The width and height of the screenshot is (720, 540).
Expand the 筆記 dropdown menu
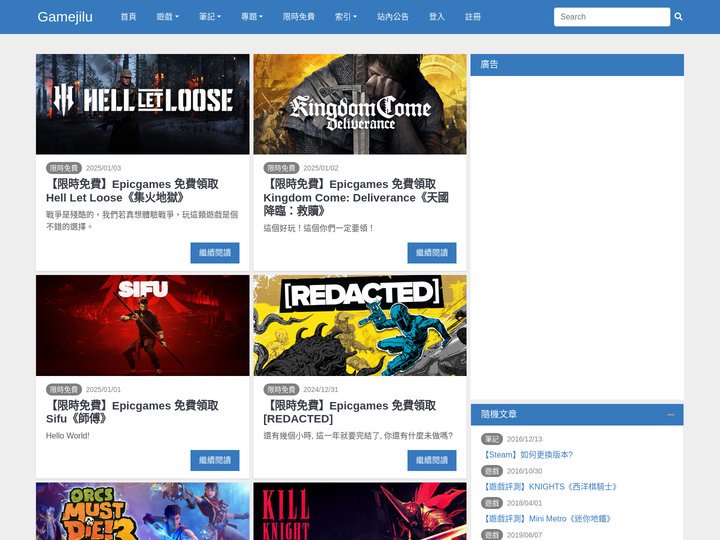[x=209, y=17]
